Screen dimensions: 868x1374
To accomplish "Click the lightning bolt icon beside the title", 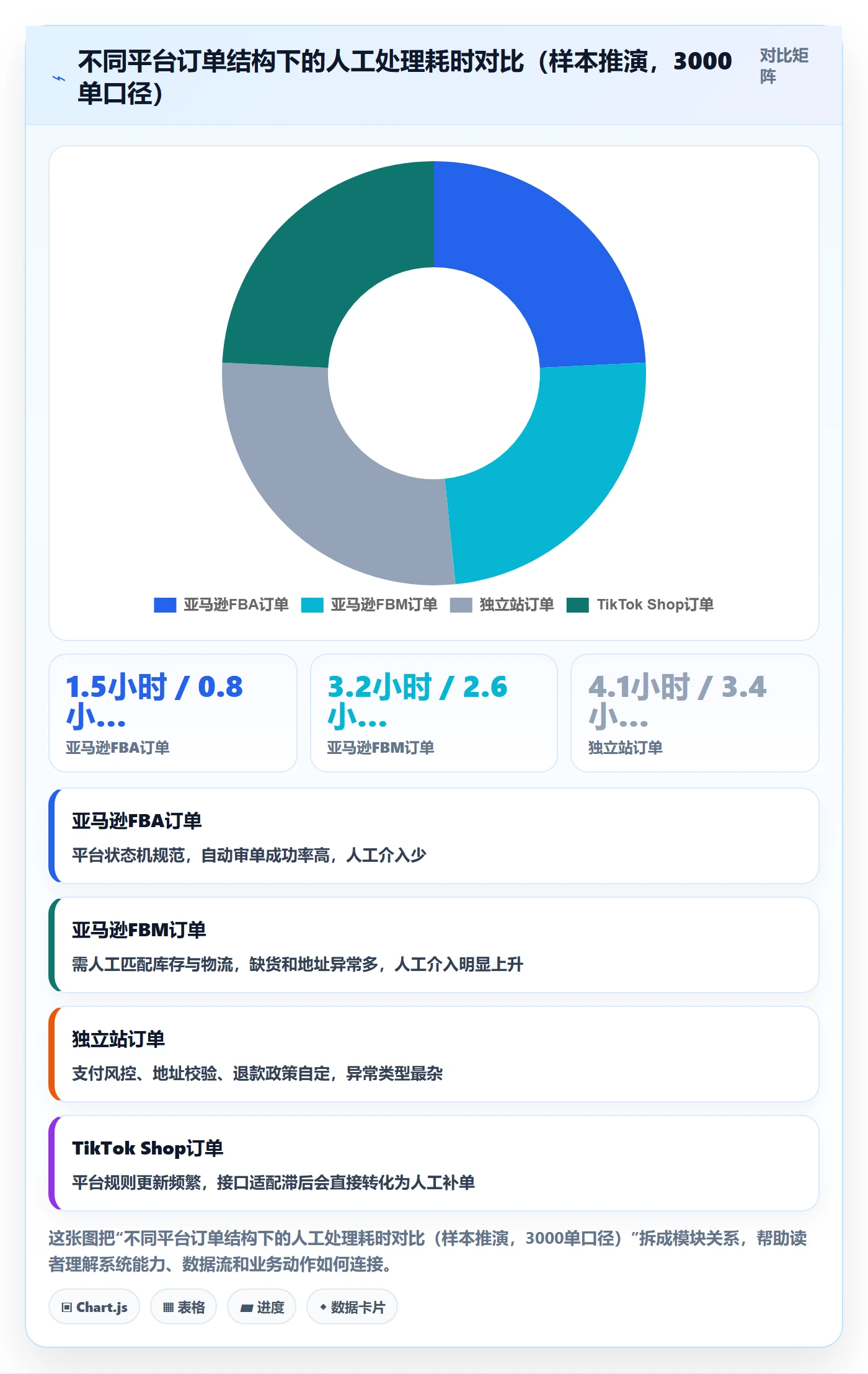I will [x=58, y=78].
